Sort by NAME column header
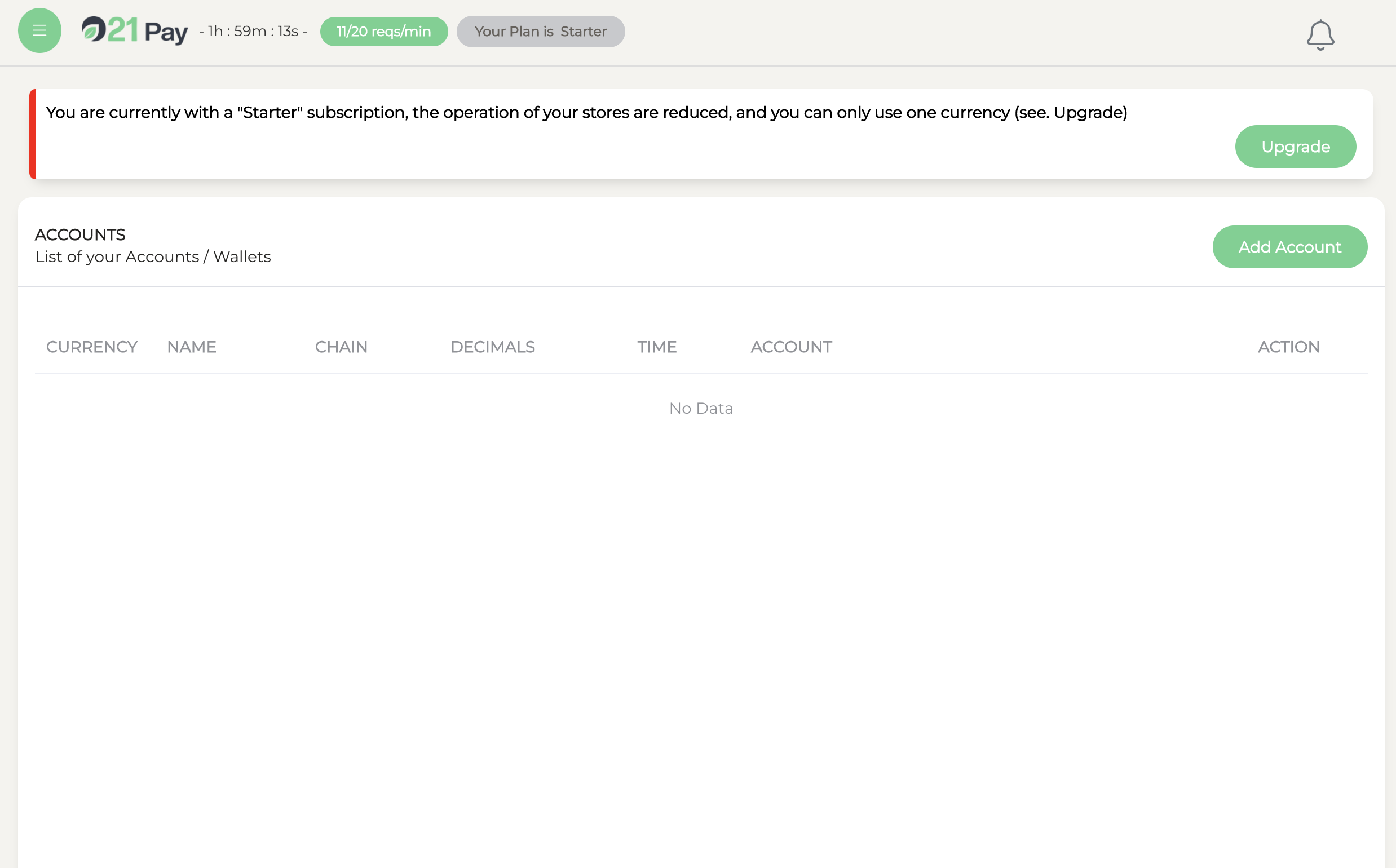Screen dimensions: 1396x868 point(191,347)
